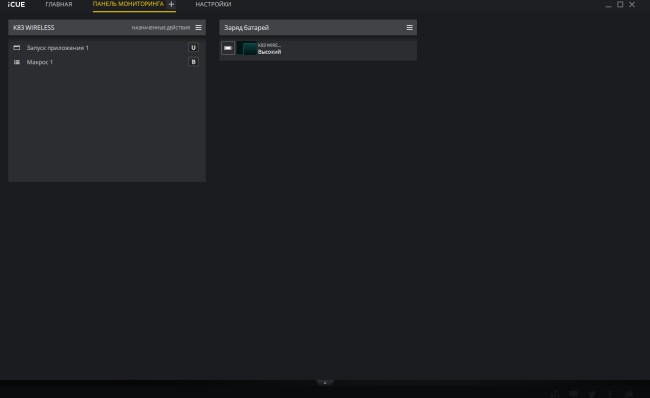Click the macro list icon next to Макрос 1
Viewport: 650px width, 398px height.
17,62
